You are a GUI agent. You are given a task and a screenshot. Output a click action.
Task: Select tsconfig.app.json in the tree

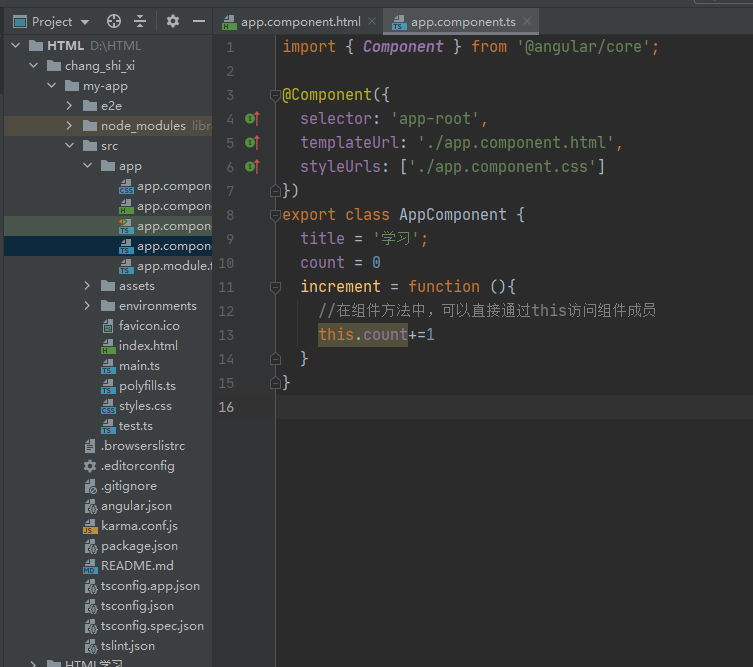pos(150,586)
